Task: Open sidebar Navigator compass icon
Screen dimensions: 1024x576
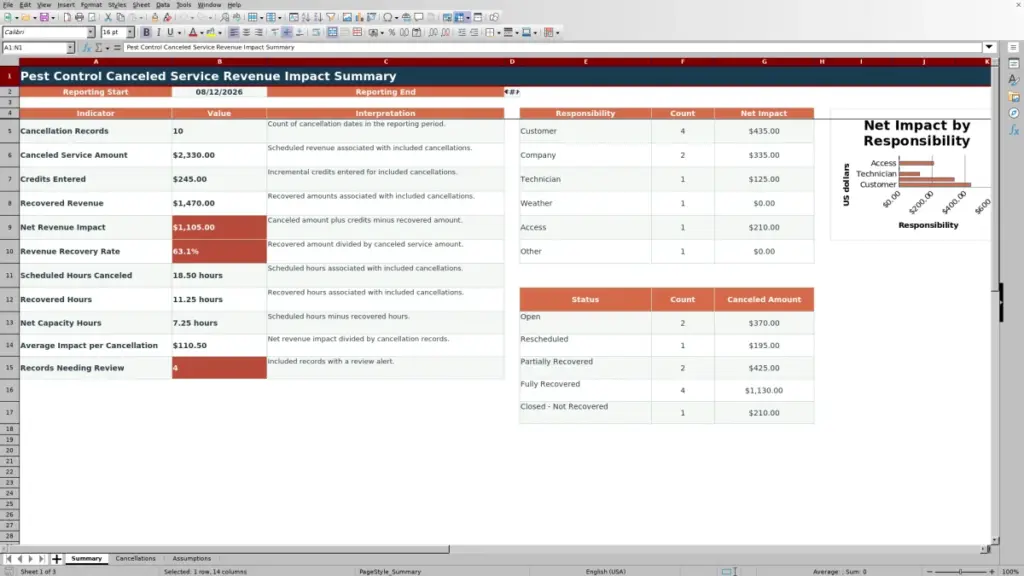Action: click(1014, 113)
